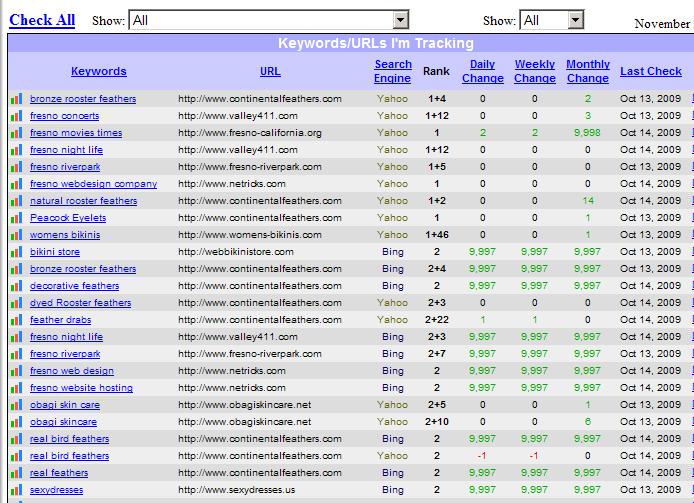Sort by Keywords column header
Viewport: 694px width, 503px height.
pos(99,71)
